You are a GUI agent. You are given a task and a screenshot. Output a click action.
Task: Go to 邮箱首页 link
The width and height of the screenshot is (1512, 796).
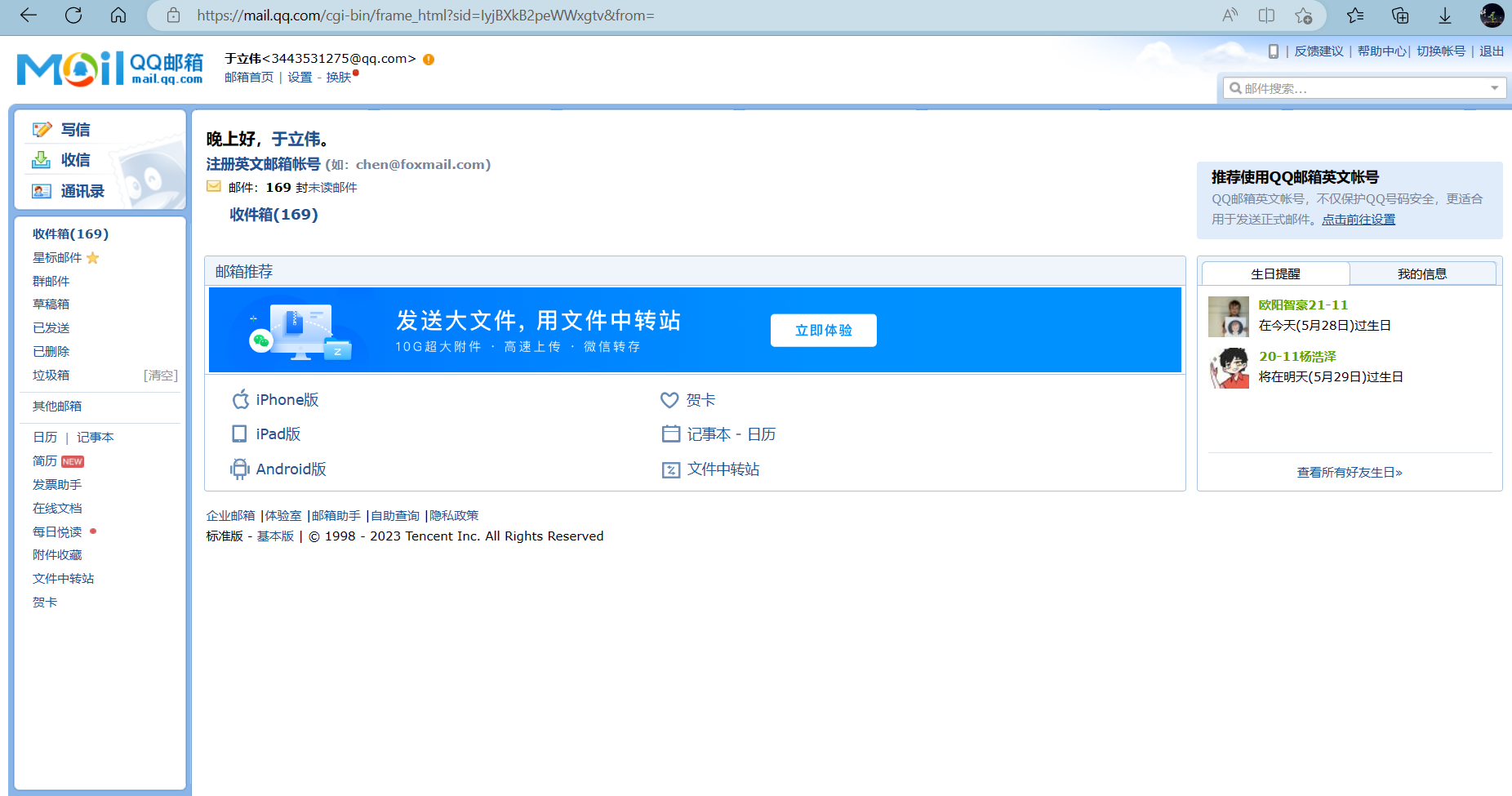tap(249, 78)
